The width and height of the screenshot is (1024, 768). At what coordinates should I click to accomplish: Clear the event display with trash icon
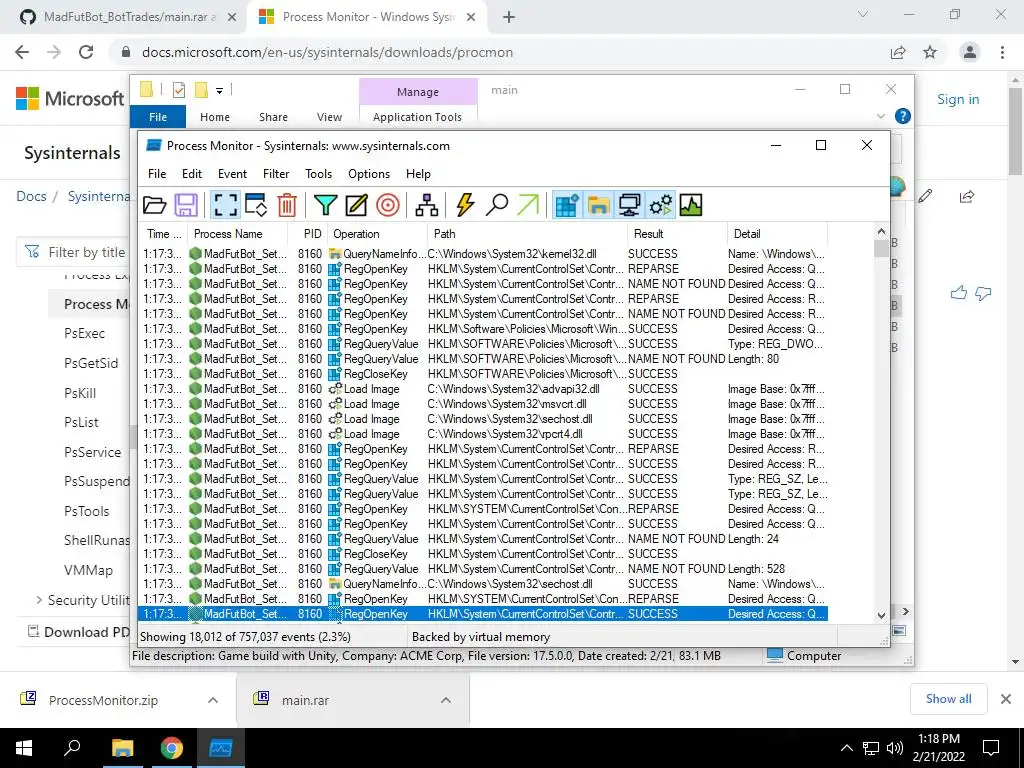287,205
